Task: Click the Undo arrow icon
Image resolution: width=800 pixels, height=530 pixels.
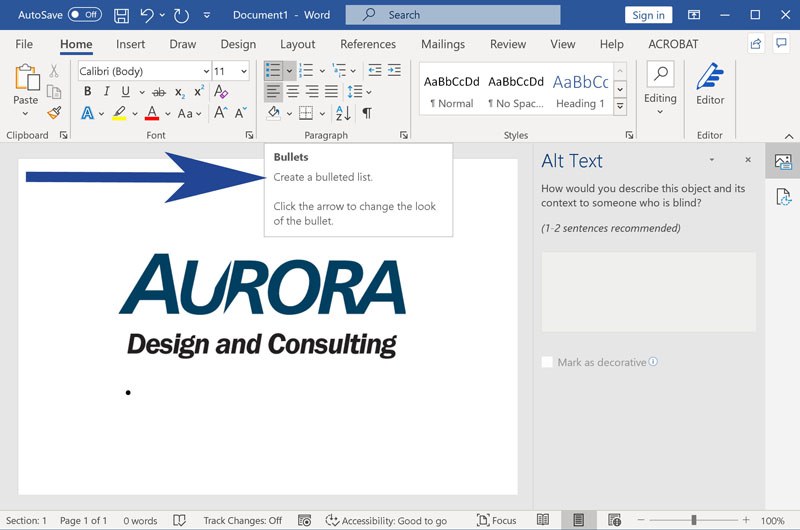Action: click(x=147, y=15)
